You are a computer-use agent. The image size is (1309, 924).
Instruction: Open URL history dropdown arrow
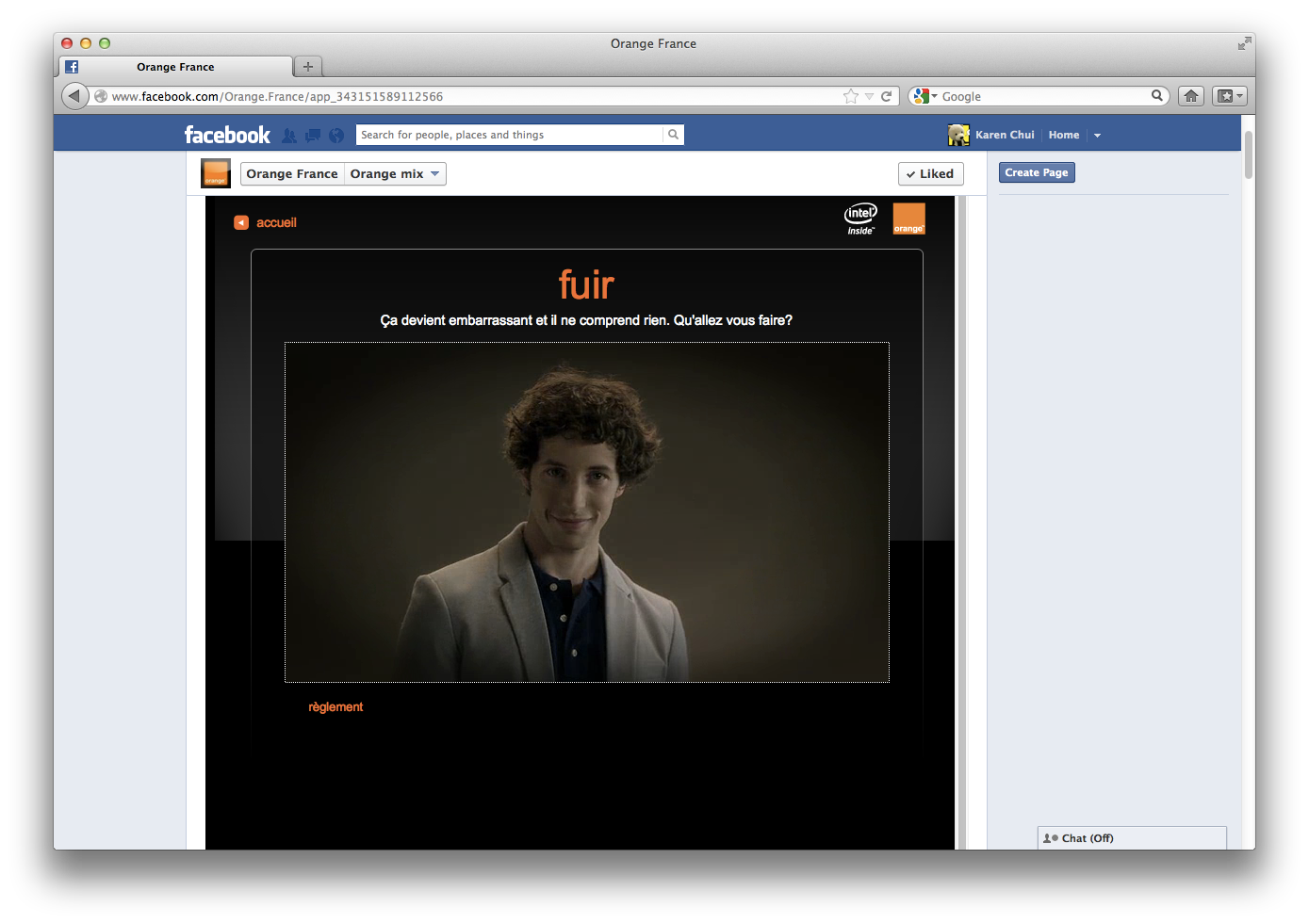point(869,96)
